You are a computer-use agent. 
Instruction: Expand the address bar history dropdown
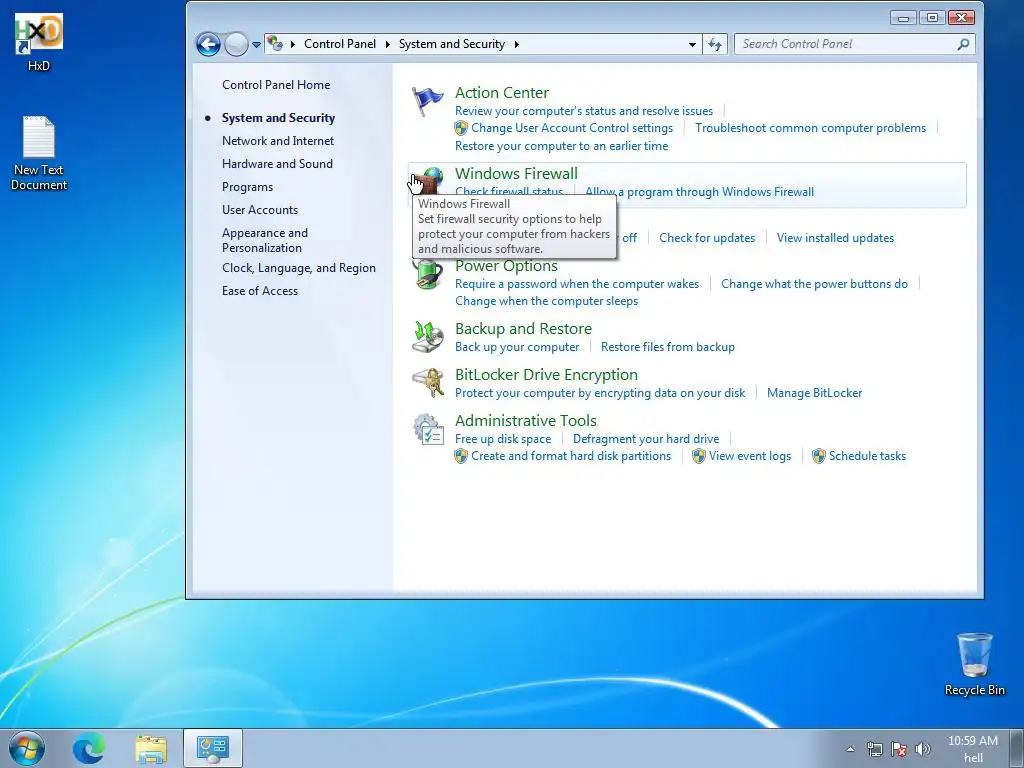pos(692,44)
